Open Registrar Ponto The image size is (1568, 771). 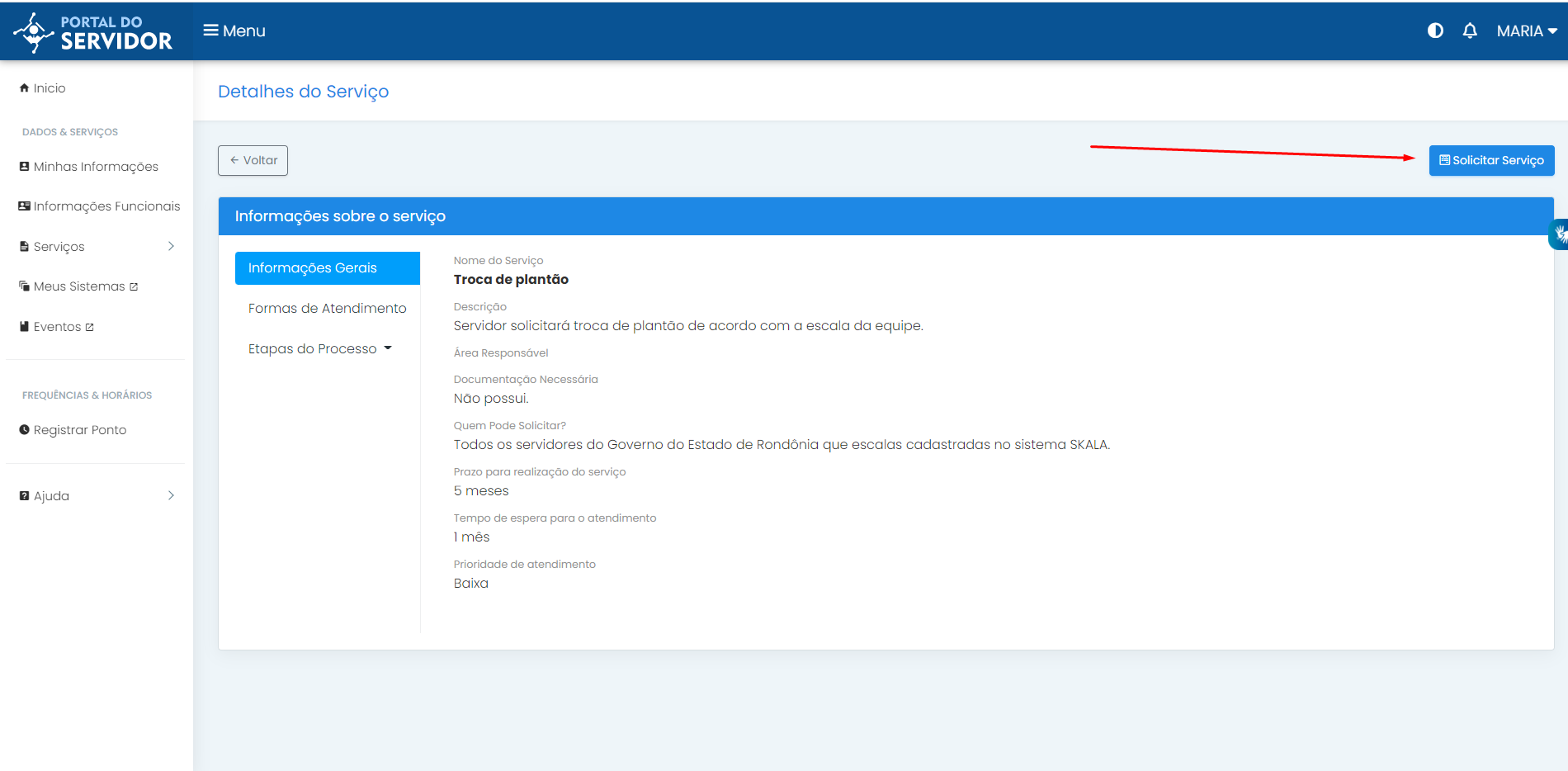[x=73, y=429]
